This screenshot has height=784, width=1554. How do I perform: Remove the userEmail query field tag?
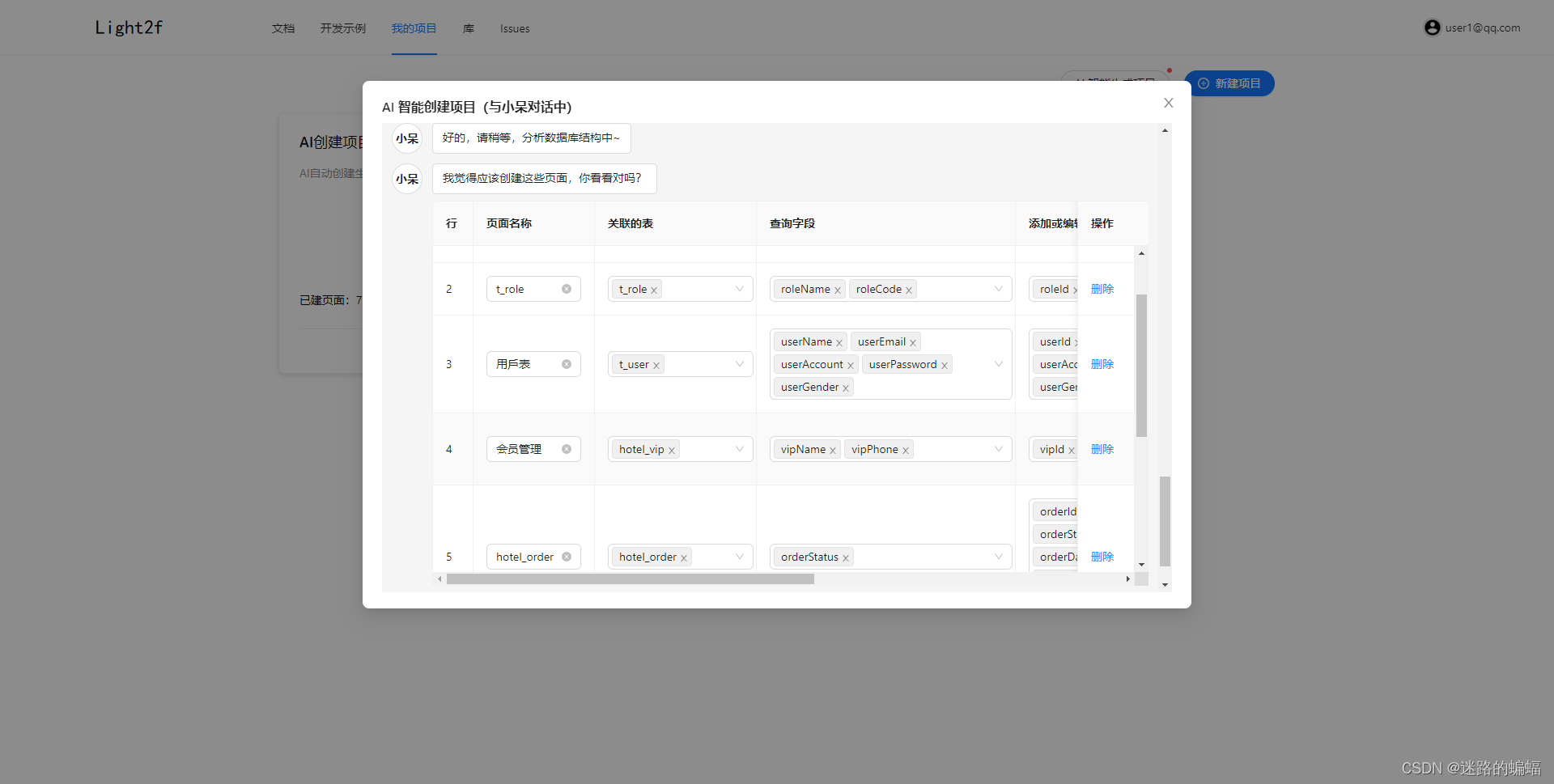pos(913,342)
